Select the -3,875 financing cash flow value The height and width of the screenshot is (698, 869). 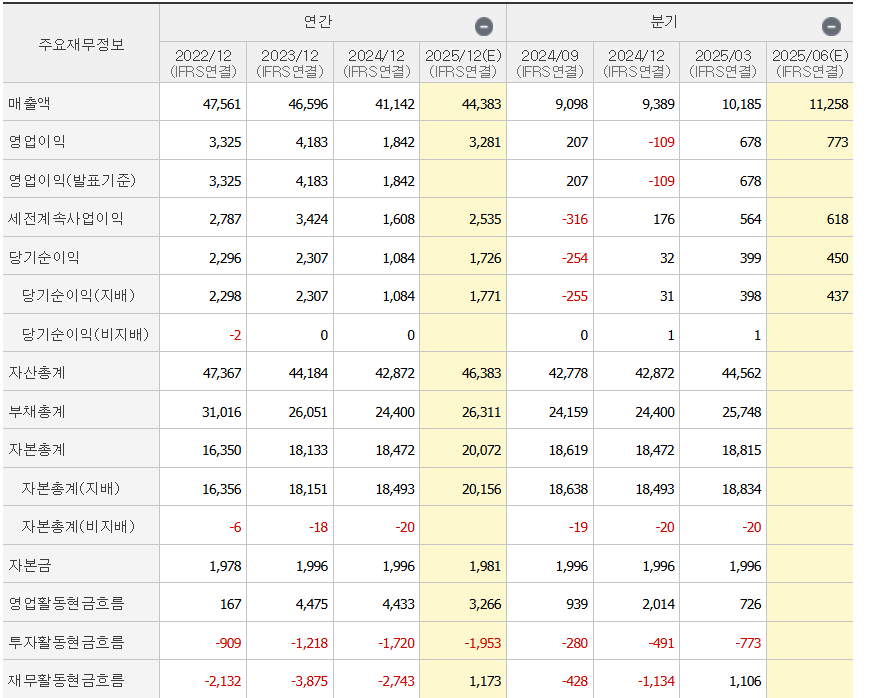click(x=309, y=681)
